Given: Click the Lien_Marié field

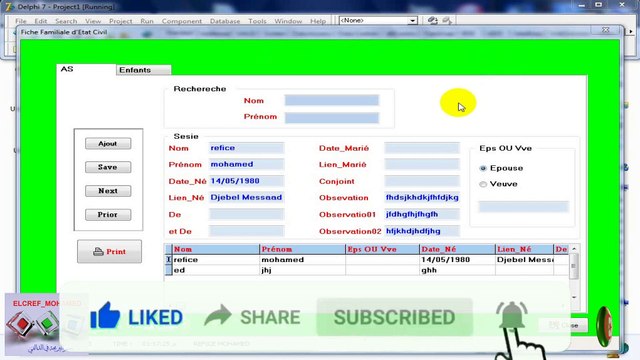Looking at the screenshot, I should click(x=422, y=164).
